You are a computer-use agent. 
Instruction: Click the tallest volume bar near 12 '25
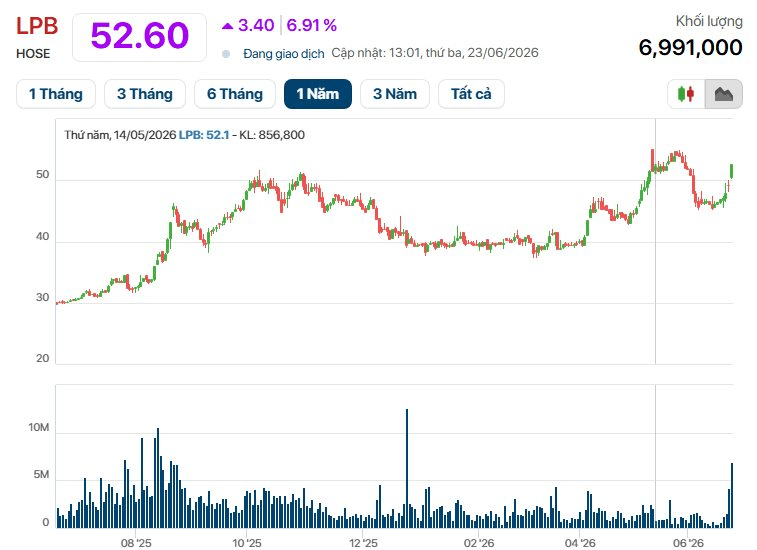point(407,468)
